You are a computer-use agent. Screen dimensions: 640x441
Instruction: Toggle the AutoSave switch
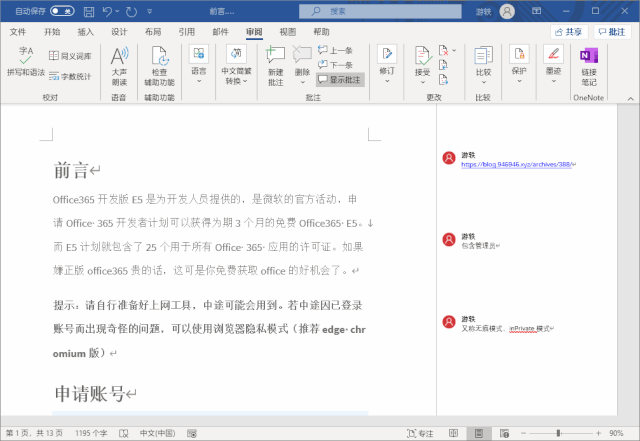(x=62, y=11)
